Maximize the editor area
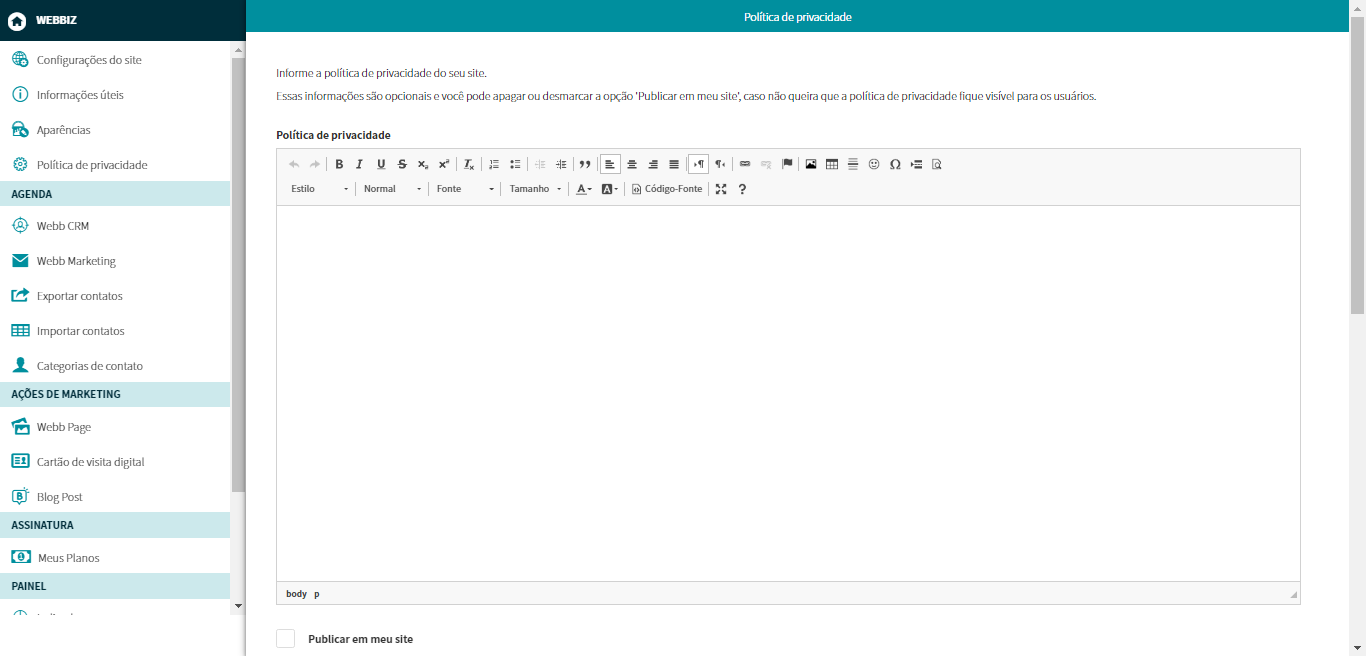The height and width of the screenshot is (656, 1366). tap(721, 189)
